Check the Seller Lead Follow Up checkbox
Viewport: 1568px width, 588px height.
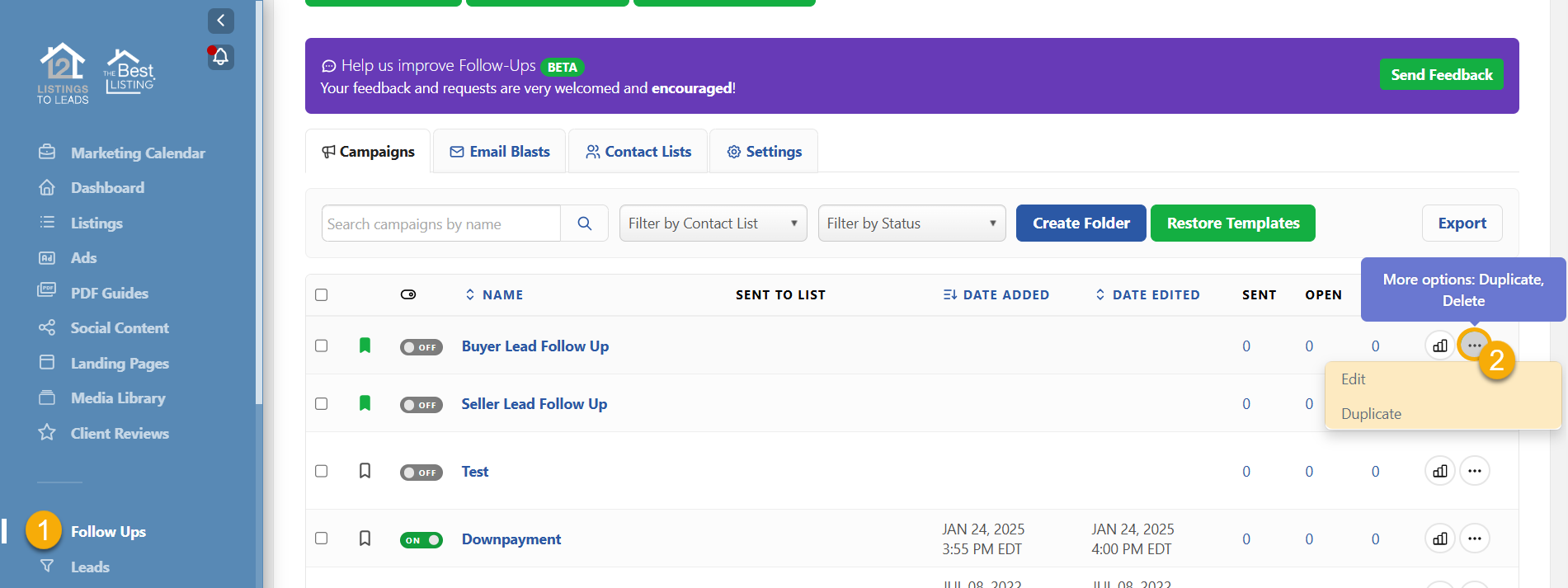[x=322, y=404]
